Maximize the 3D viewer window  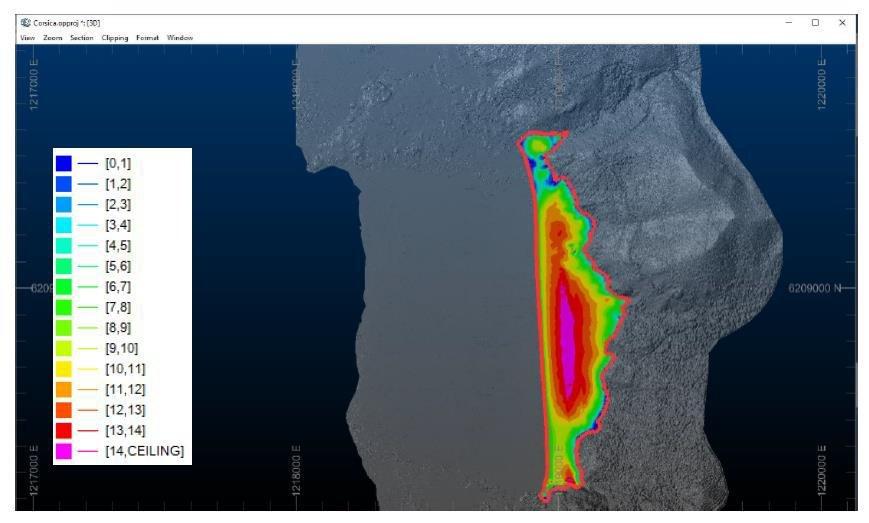pyautogui.click(x=815, y=22)
